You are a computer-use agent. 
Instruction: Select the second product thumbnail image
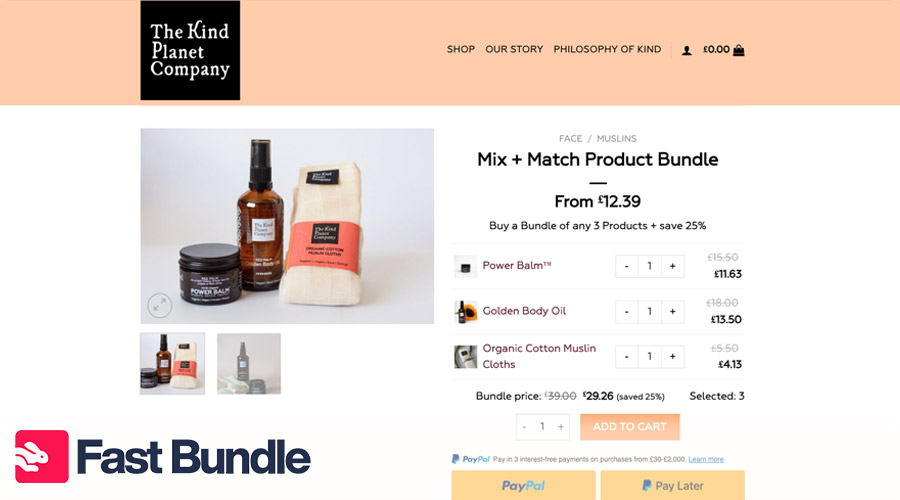pos(249,364)
